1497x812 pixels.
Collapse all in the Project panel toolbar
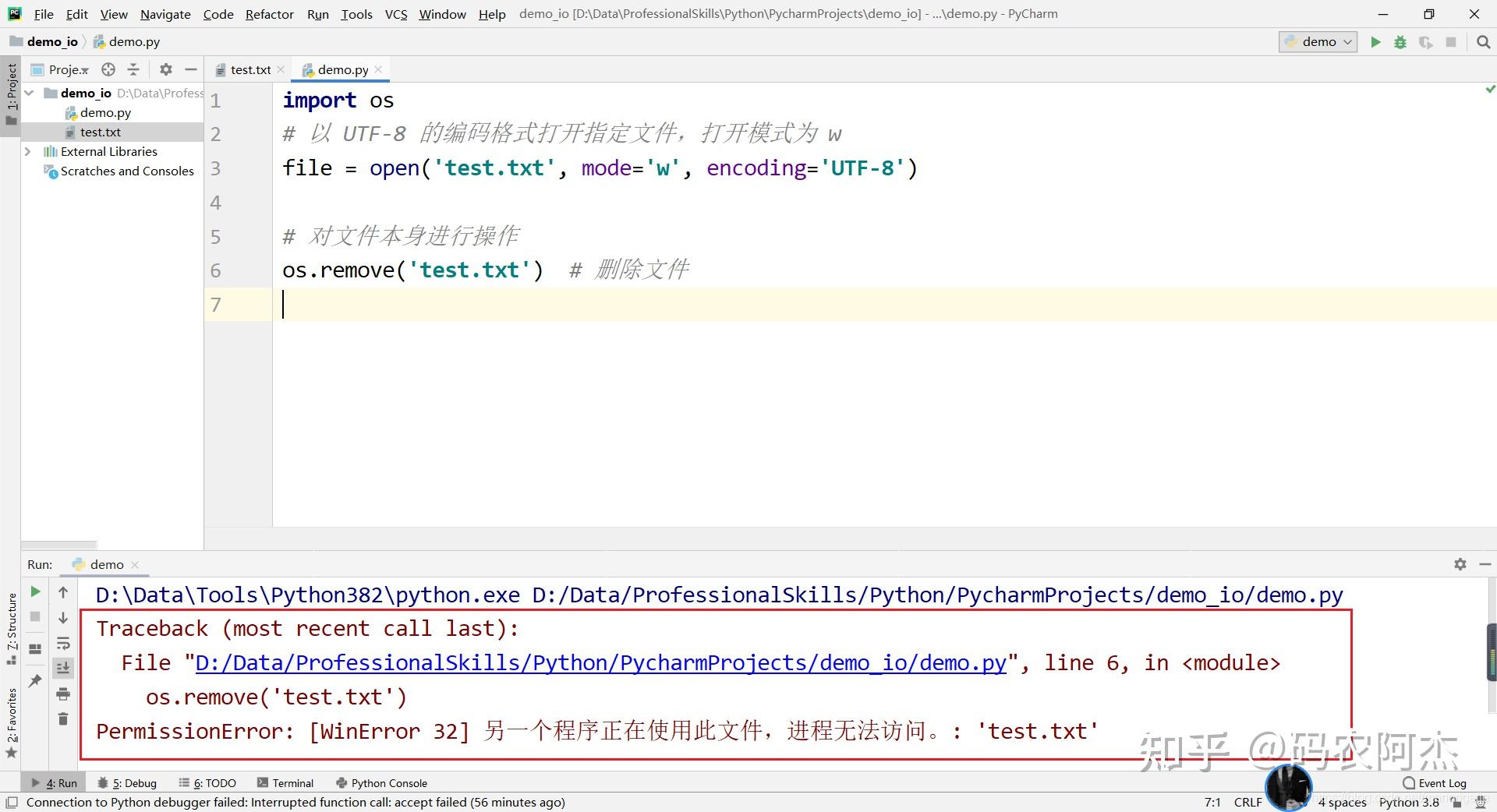click(x=133, y=69)
